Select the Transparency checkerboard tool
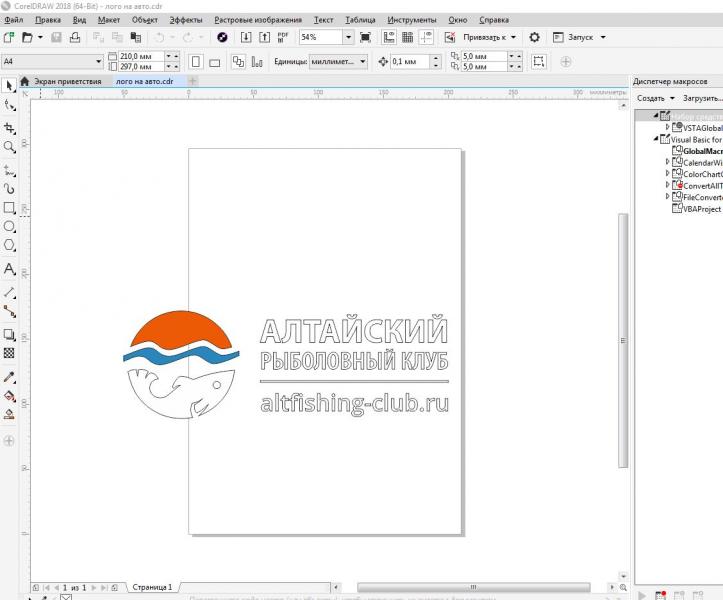Viewport: 723px width, 600px height. click(x=9, y=353)
